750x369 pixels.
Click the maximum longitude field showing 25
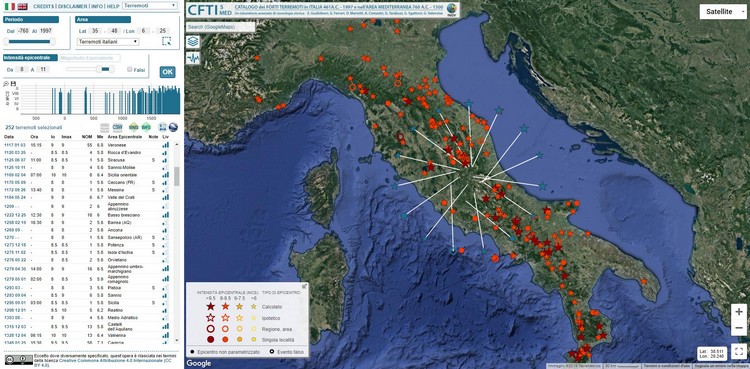tap(163, 31)
